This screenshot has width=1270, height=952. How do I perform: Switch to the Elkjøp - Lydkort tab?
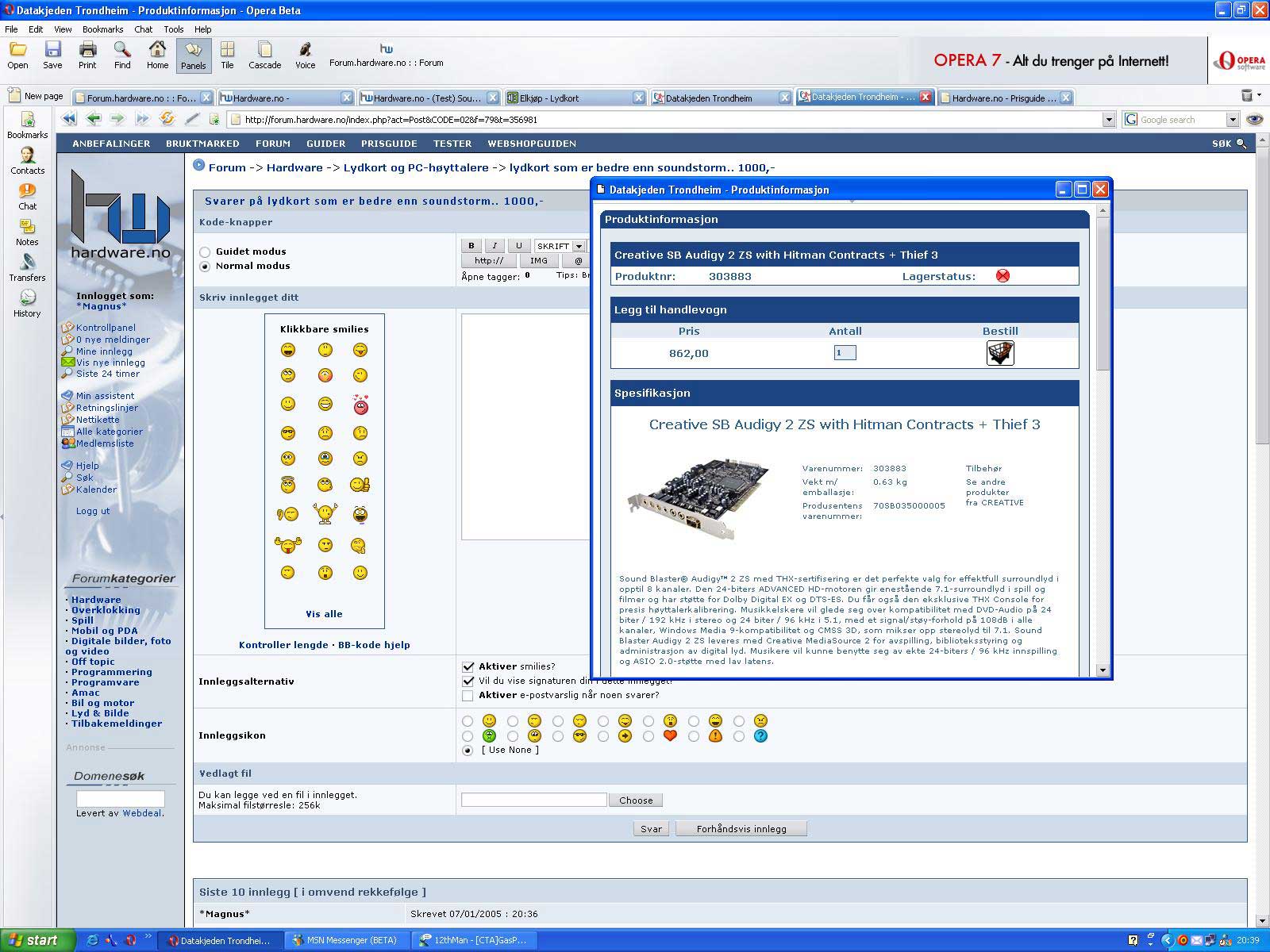pos(575,98)
